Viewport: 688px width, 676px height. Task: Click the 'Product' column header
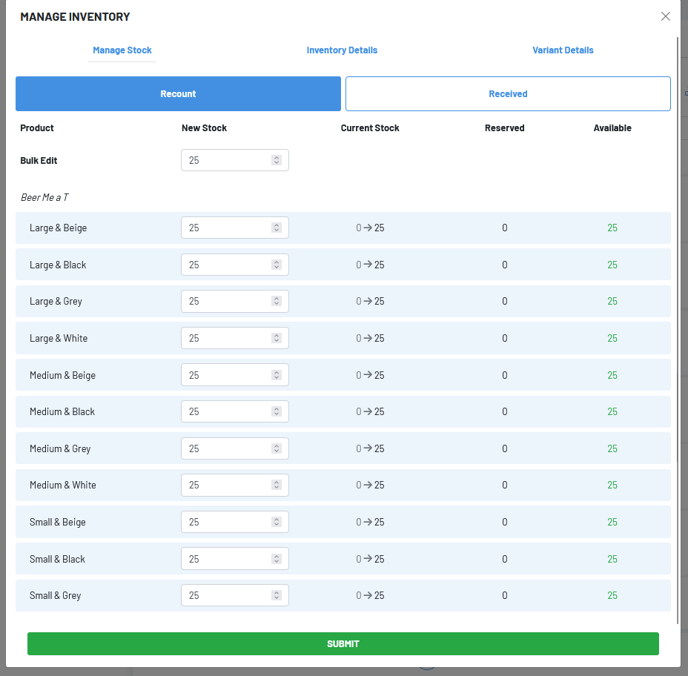pos(37,128)
